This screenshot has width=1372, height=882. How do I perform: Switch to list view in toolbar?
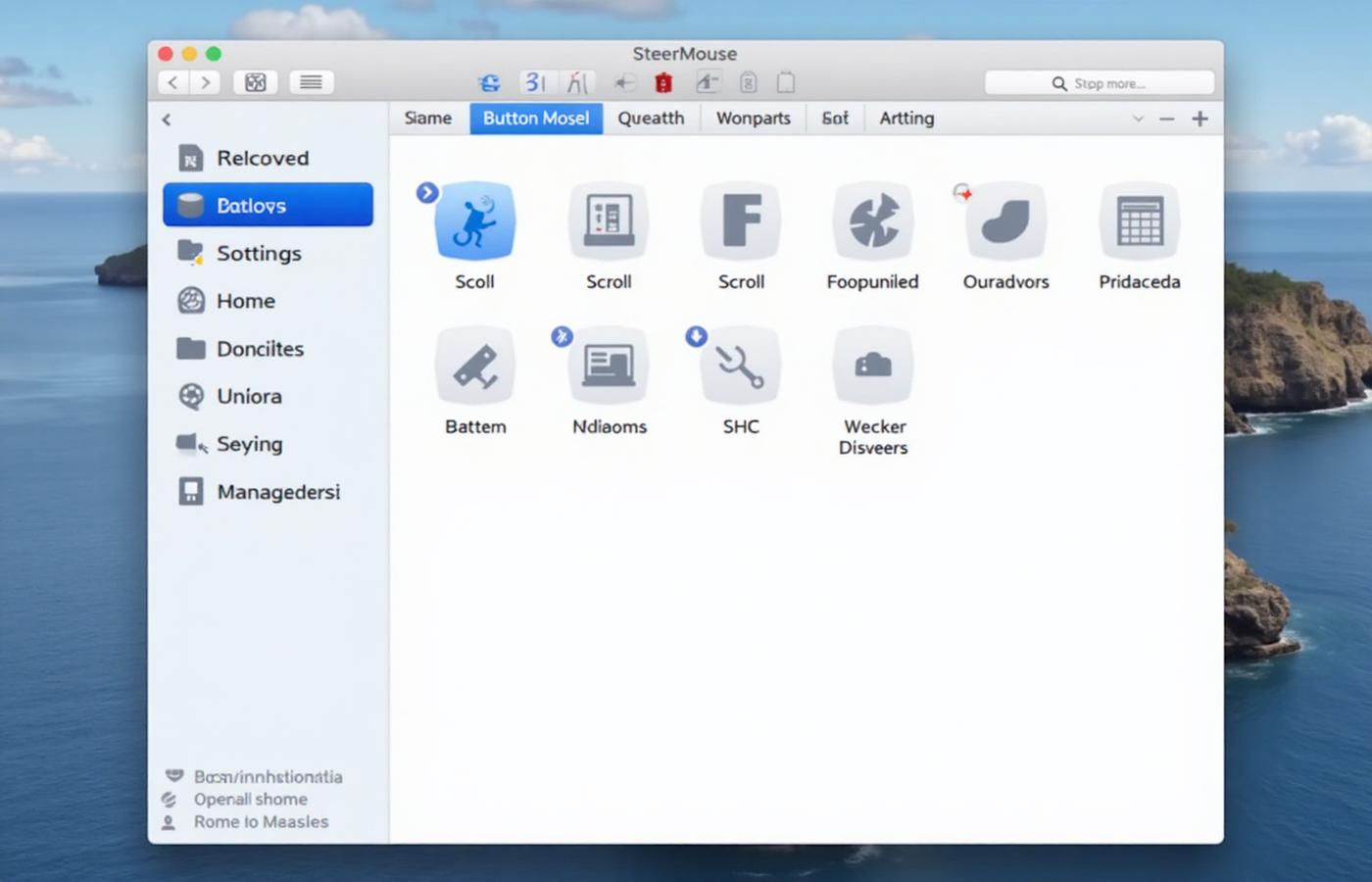pyautogui.click(x=311, y=83)
